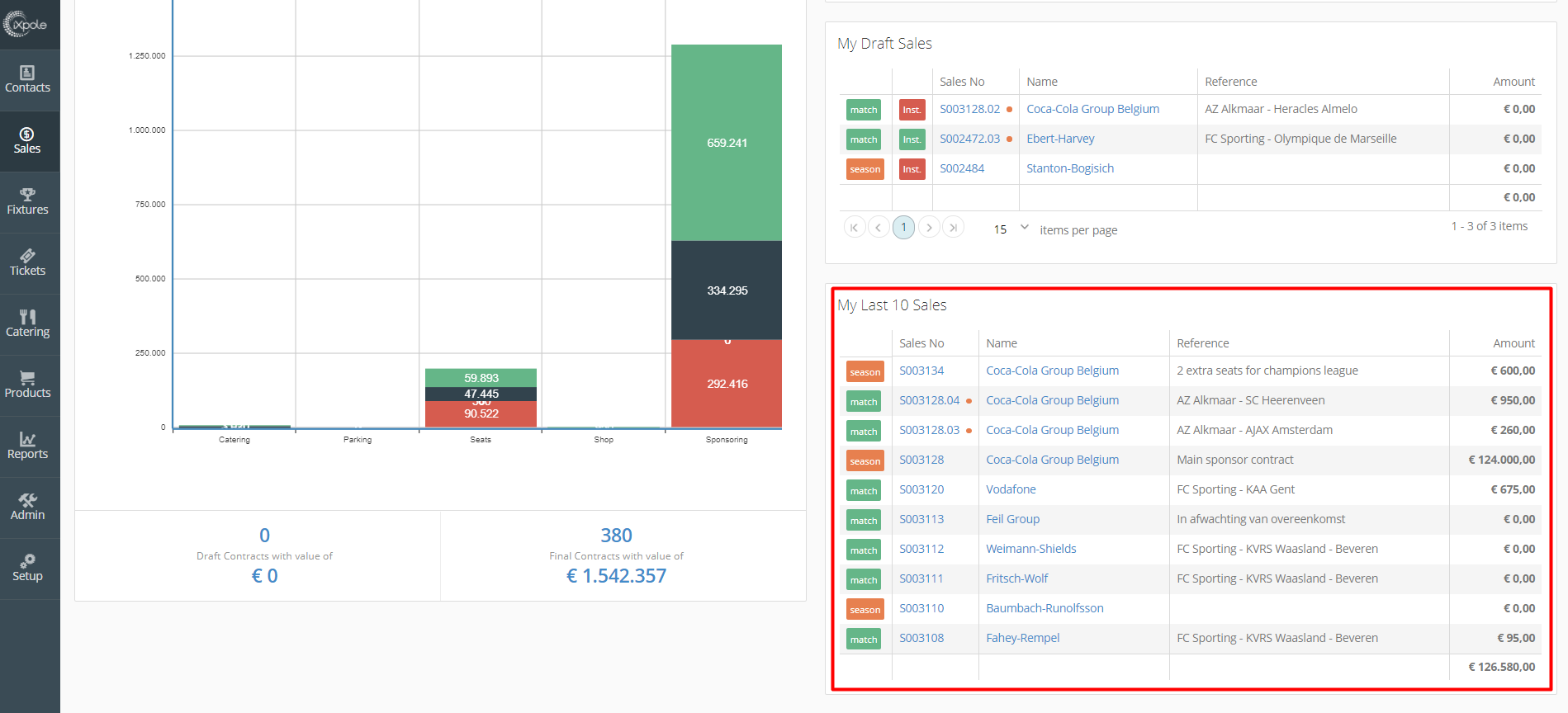Click red Sponsoring bar segment 292.416
This screenshot has height=713, width=1568.
point(727,384)
